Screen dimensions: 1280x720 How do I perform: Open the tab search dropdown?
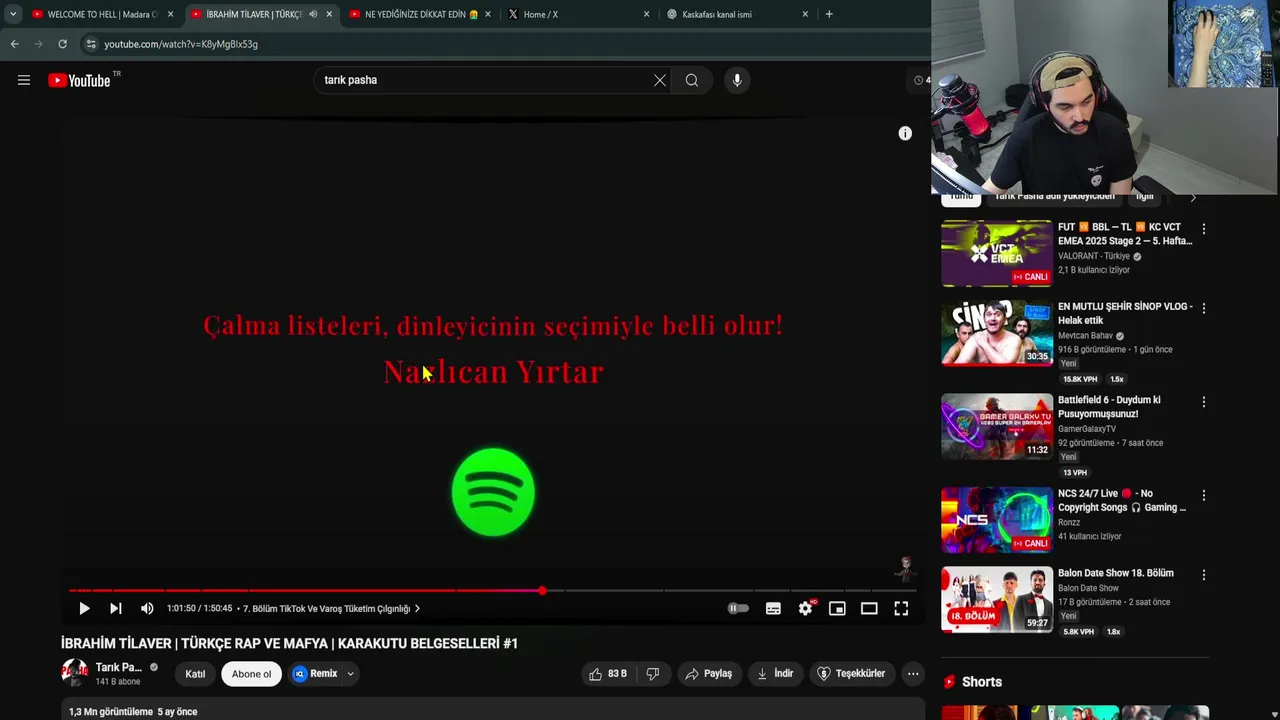pyautogui.click(x=13, y=14)
